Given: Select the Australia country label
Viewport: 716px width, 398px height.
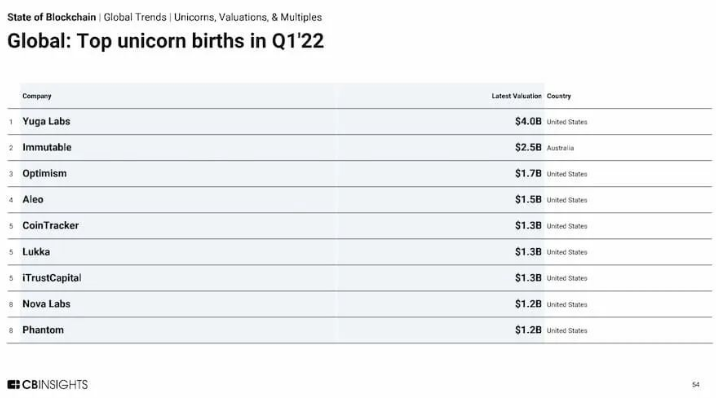Looking at the screenshot, I should pos(560,148).
